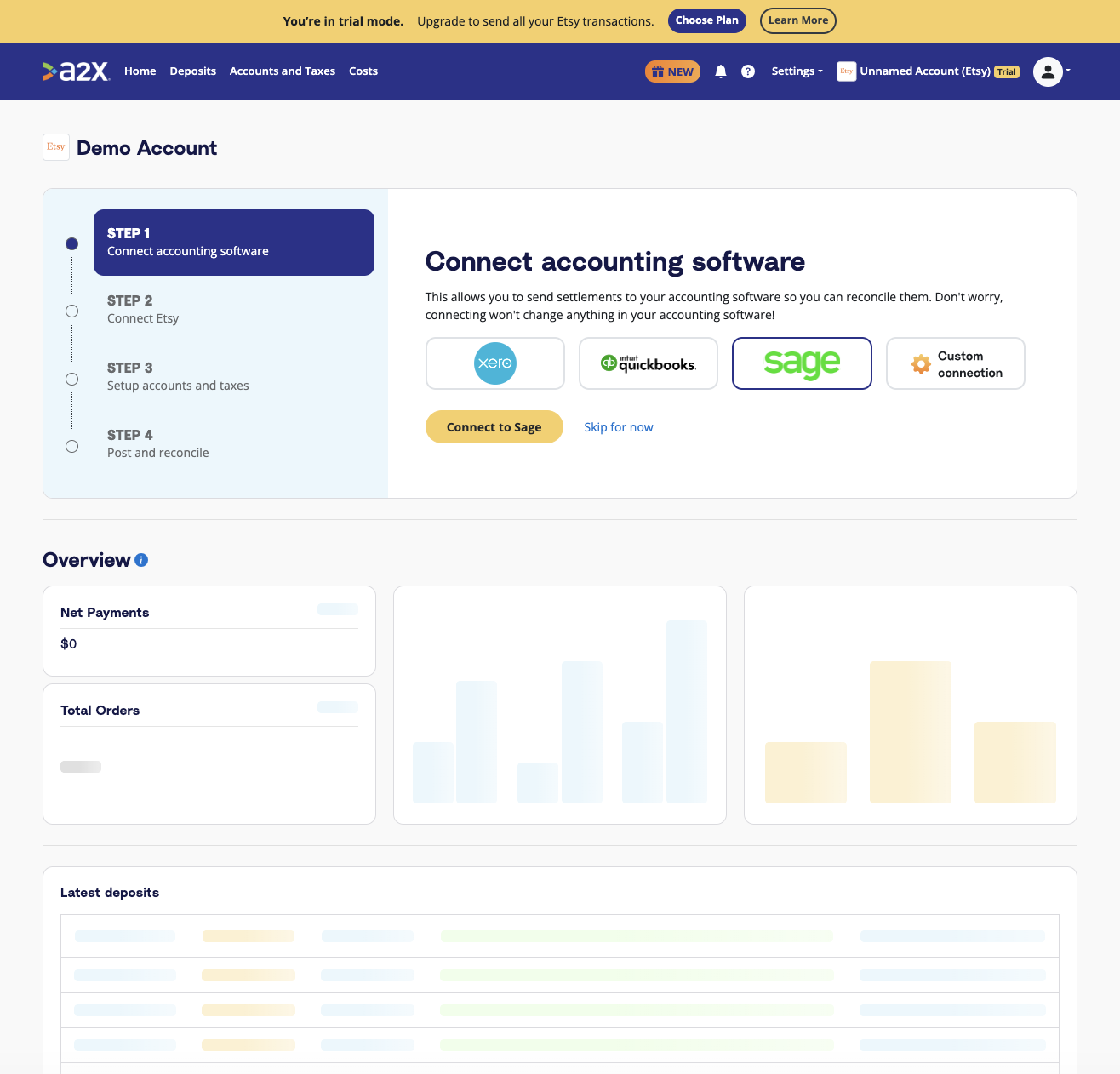
Task: Click the Demo Account heading
Action: pos(146,148)
